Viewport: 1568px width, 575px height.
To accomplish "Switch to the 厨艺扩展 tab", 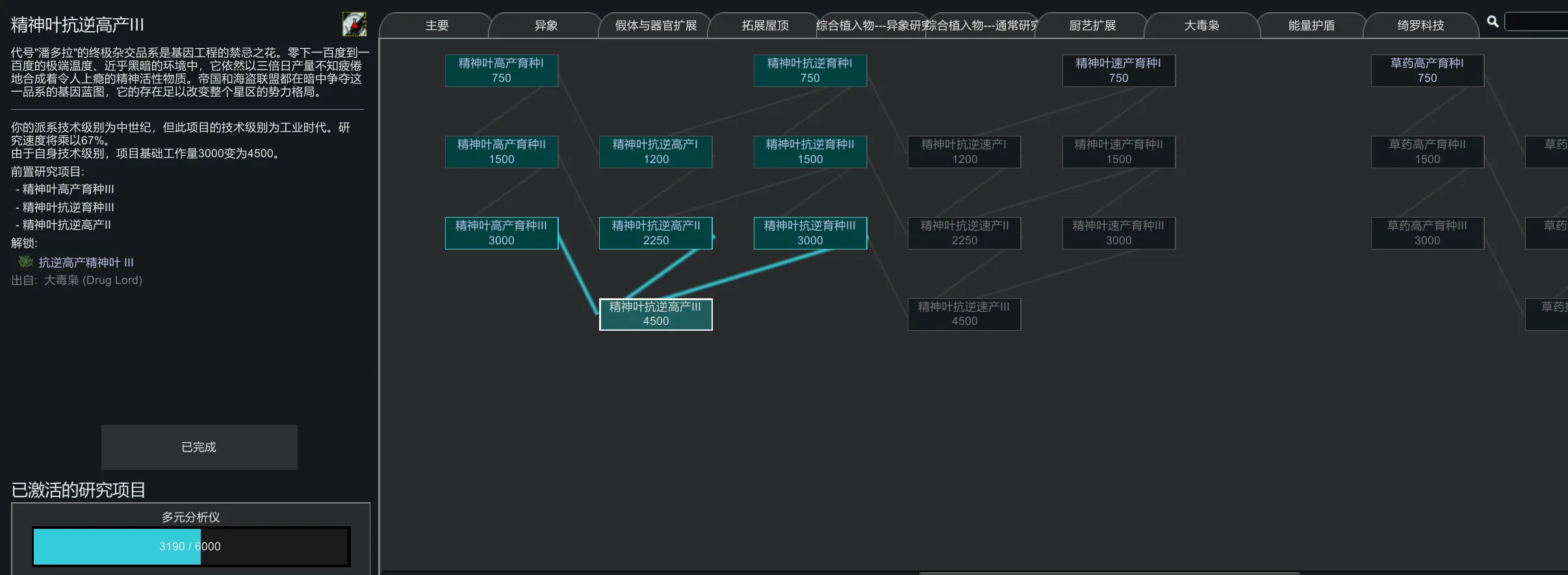I will pyautogui.click(x=1092, y=25).
